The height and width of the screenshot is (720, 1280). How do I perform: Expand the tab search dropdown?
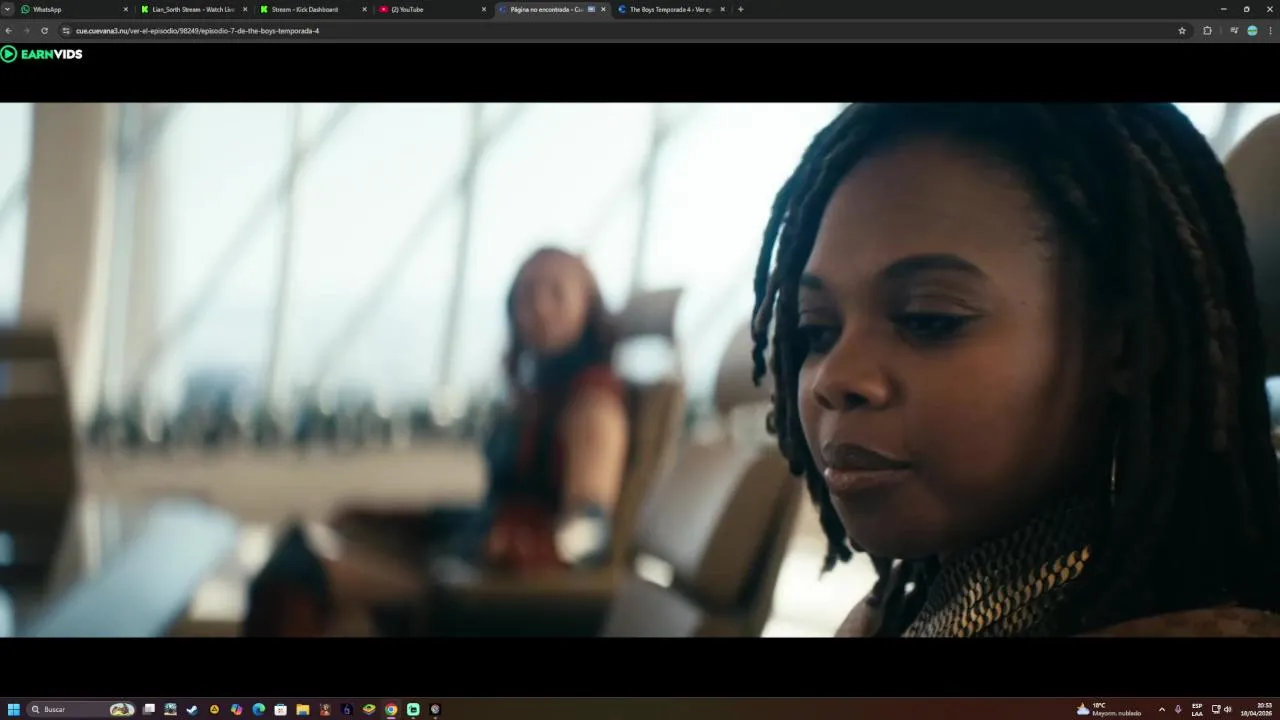coord(8,9)
